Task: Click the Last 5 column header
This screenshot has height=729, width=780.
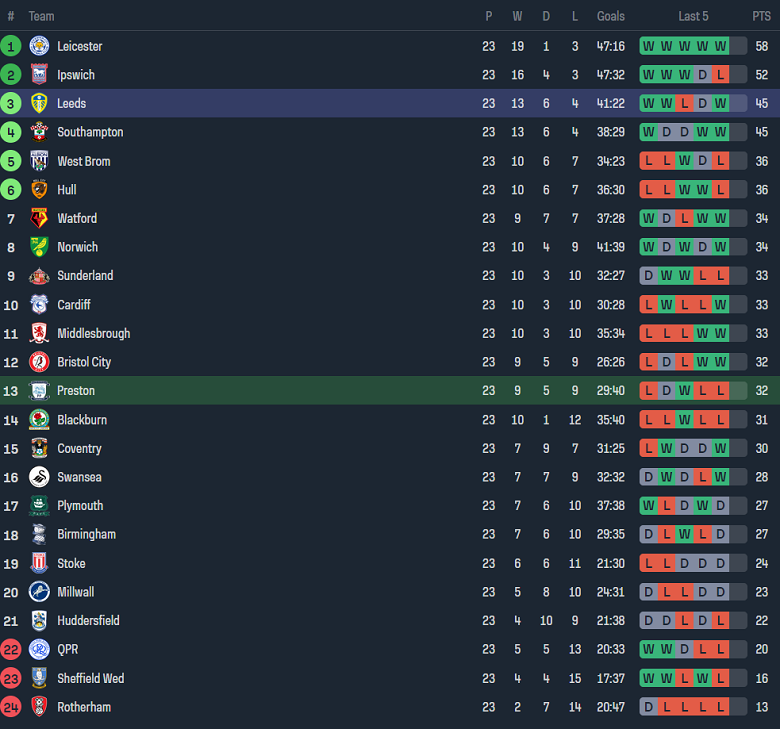Action: 693,16
